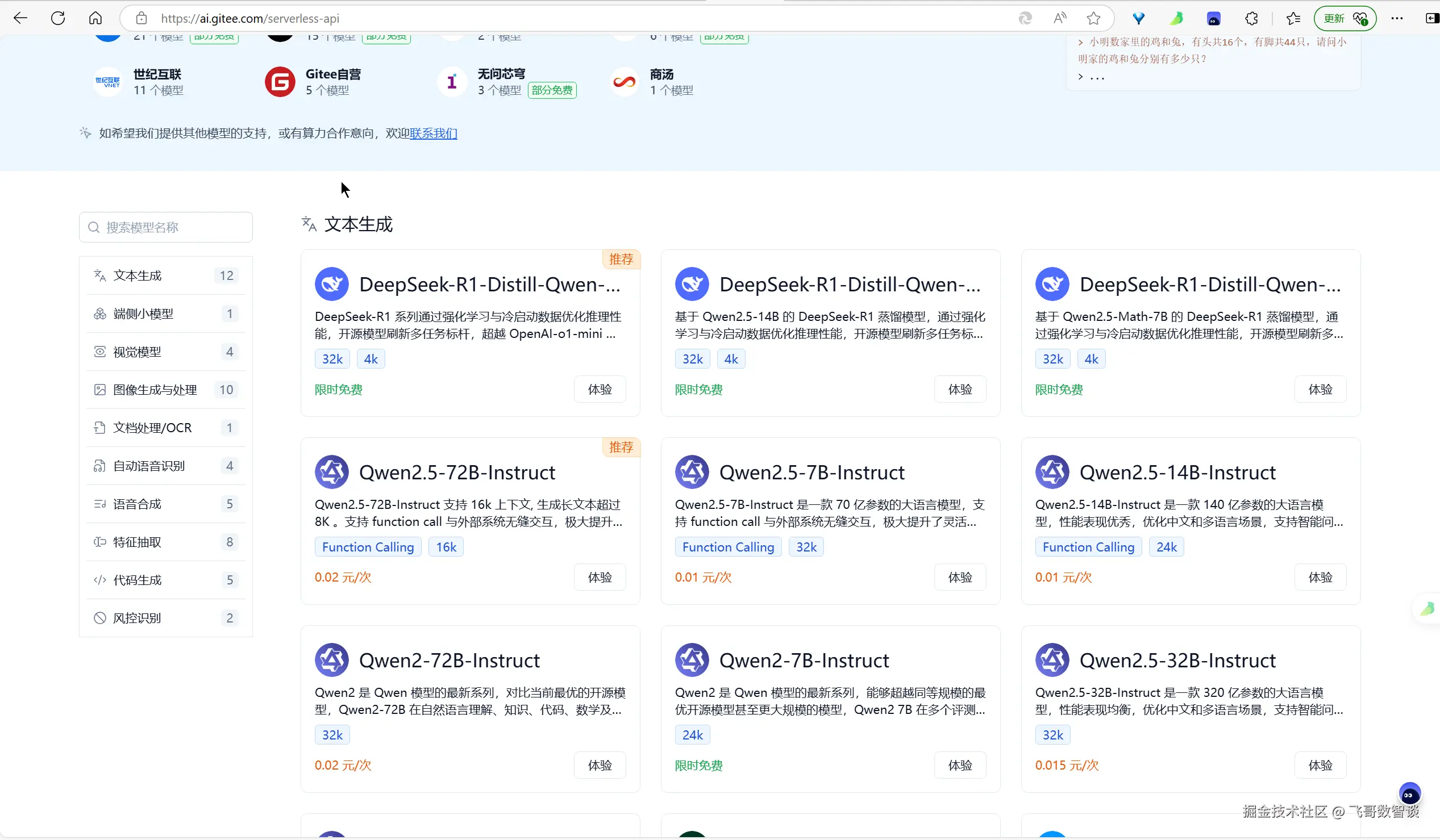Switch to 自动语音识别 category
The width and height of the screenshot is (1440, 840).
pos(166,466)
